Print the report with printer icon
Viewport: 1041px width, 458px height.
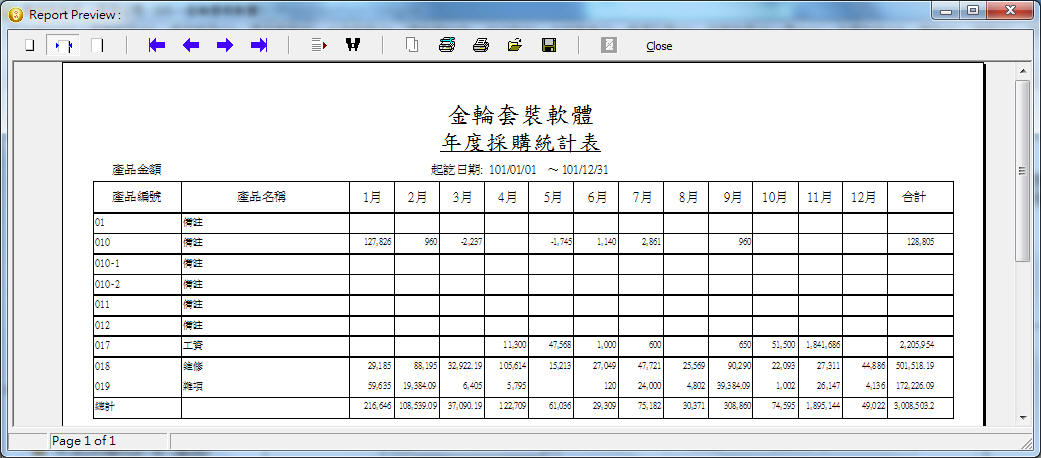(x=481, y=45)
